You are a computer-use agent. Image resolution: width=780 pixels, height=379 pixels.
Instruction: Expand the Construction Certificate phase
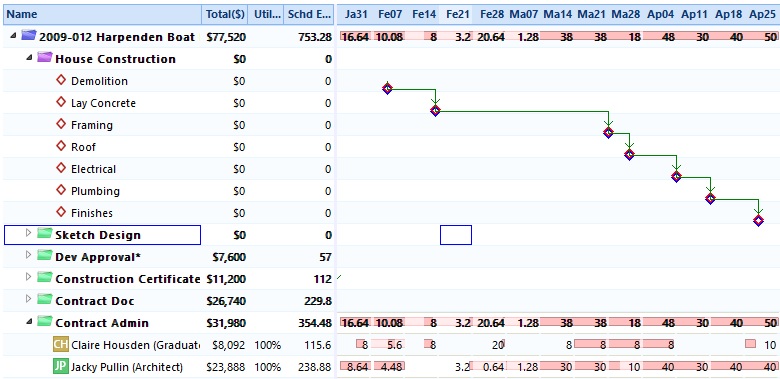tap(28, 277)
